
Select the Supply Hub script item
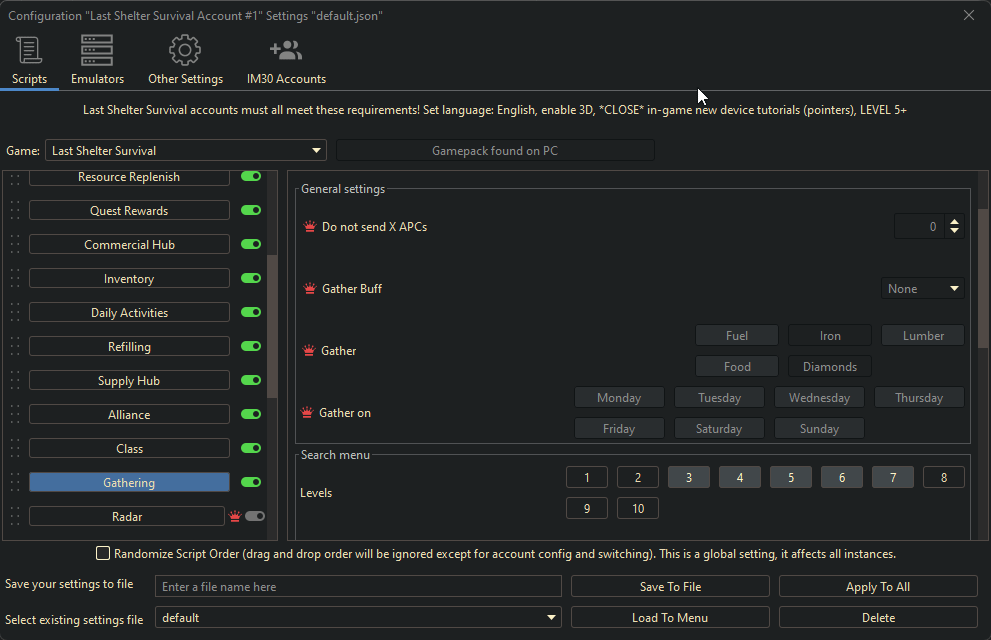click(129, 381)
